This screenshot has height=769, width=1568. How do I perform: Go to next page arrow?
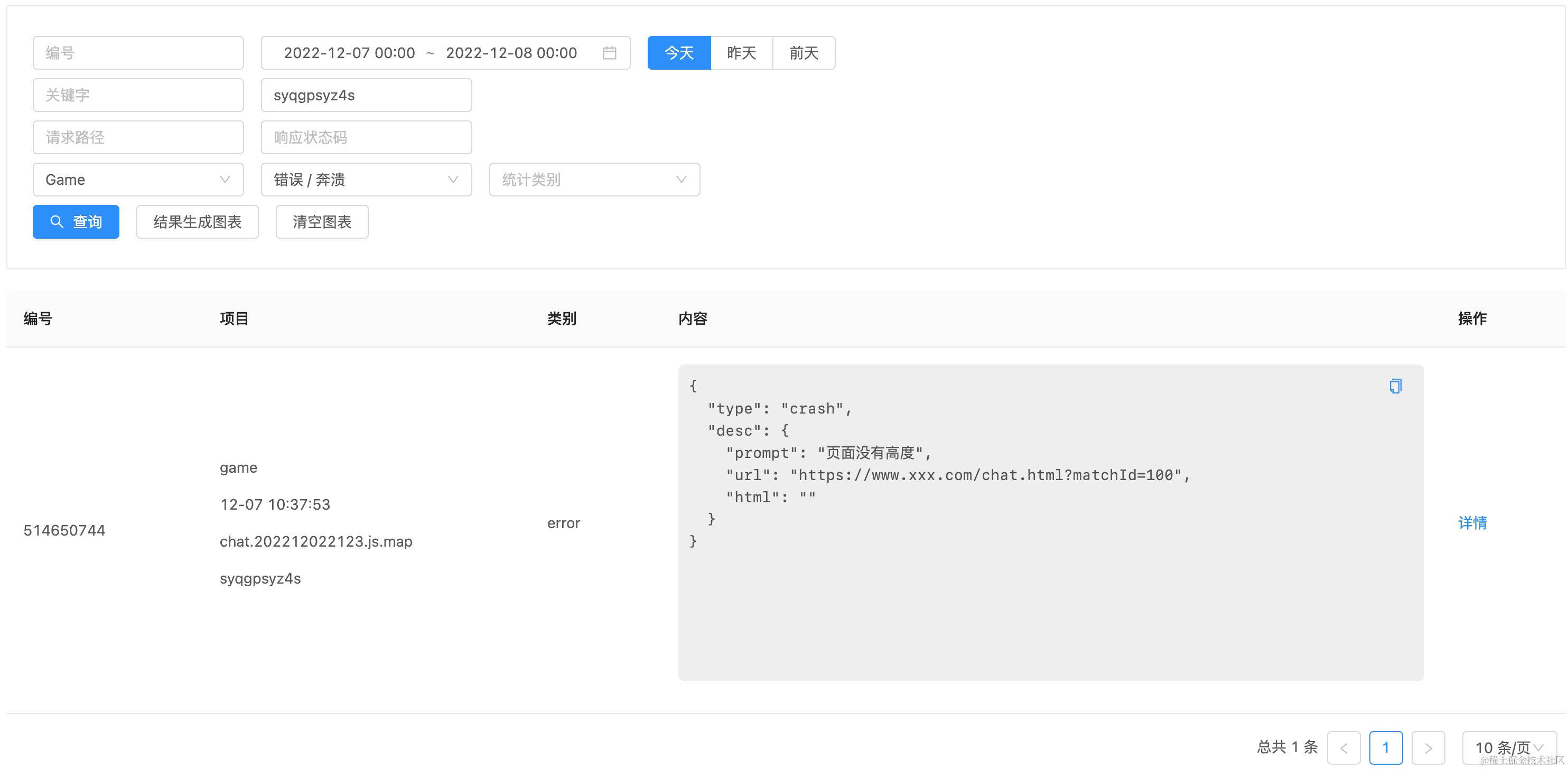1428,748
